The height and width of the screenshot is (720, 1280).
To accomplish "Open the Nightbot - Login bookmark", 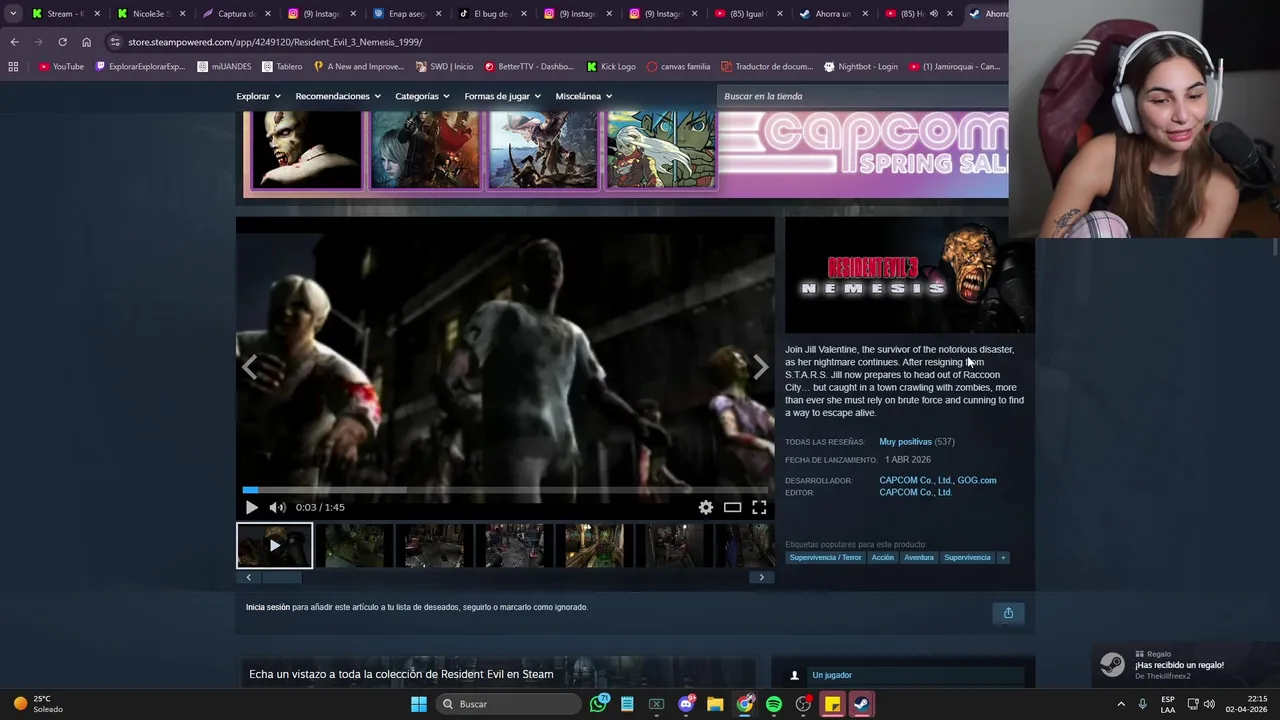I will 860,67.
